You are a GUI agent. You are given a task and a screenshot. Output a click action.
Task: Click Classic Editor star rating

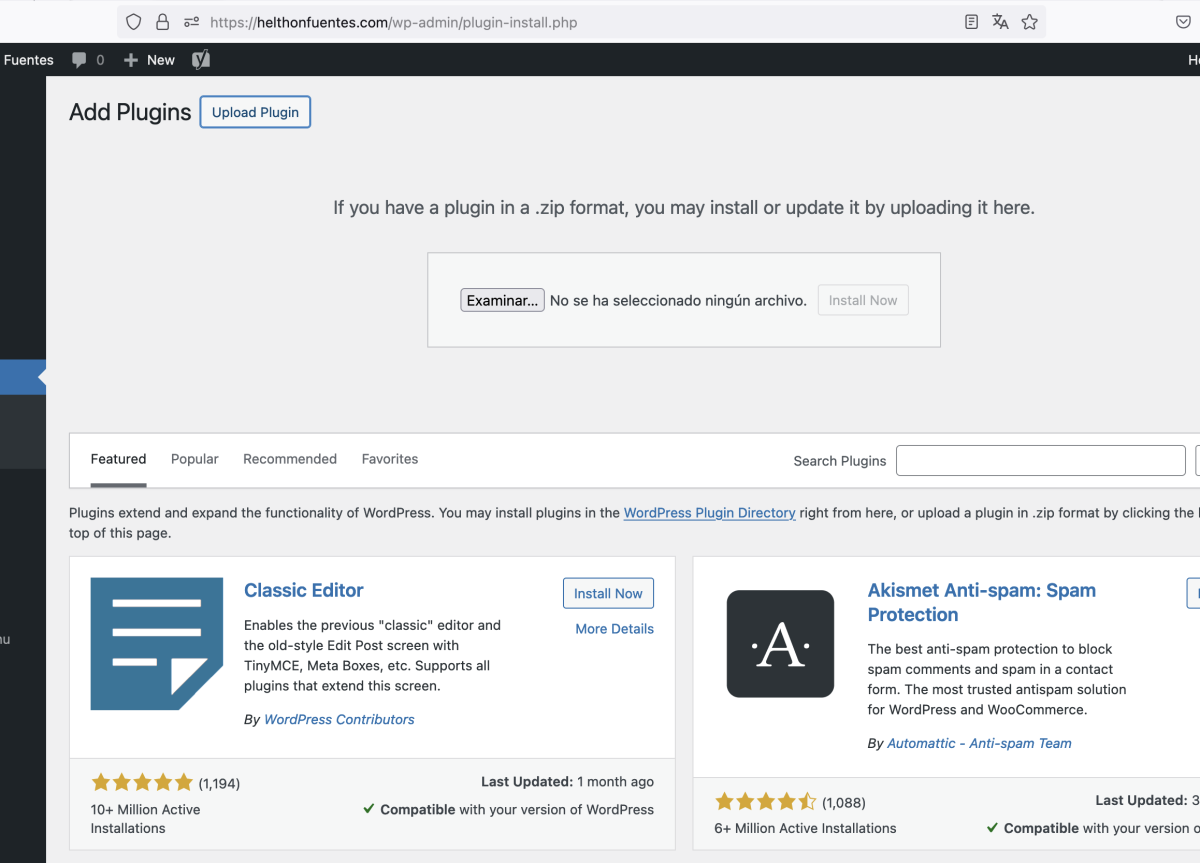point(142,783)
